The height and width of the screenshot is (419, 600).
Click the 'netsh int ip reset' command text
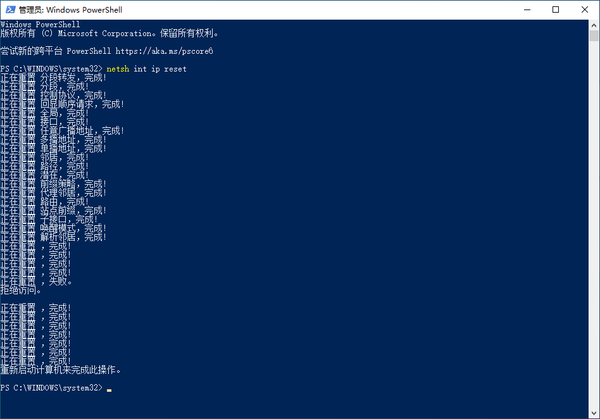click(147, 69)
